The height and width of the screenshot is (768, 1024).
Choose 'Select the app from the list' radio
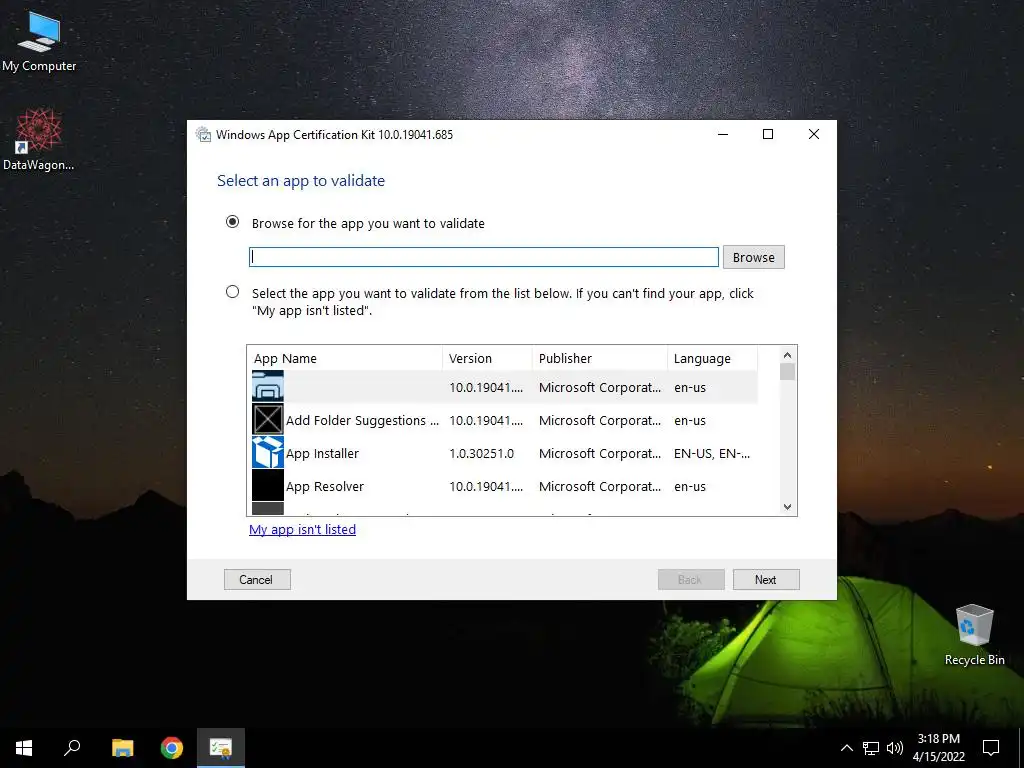click(232, 292)
